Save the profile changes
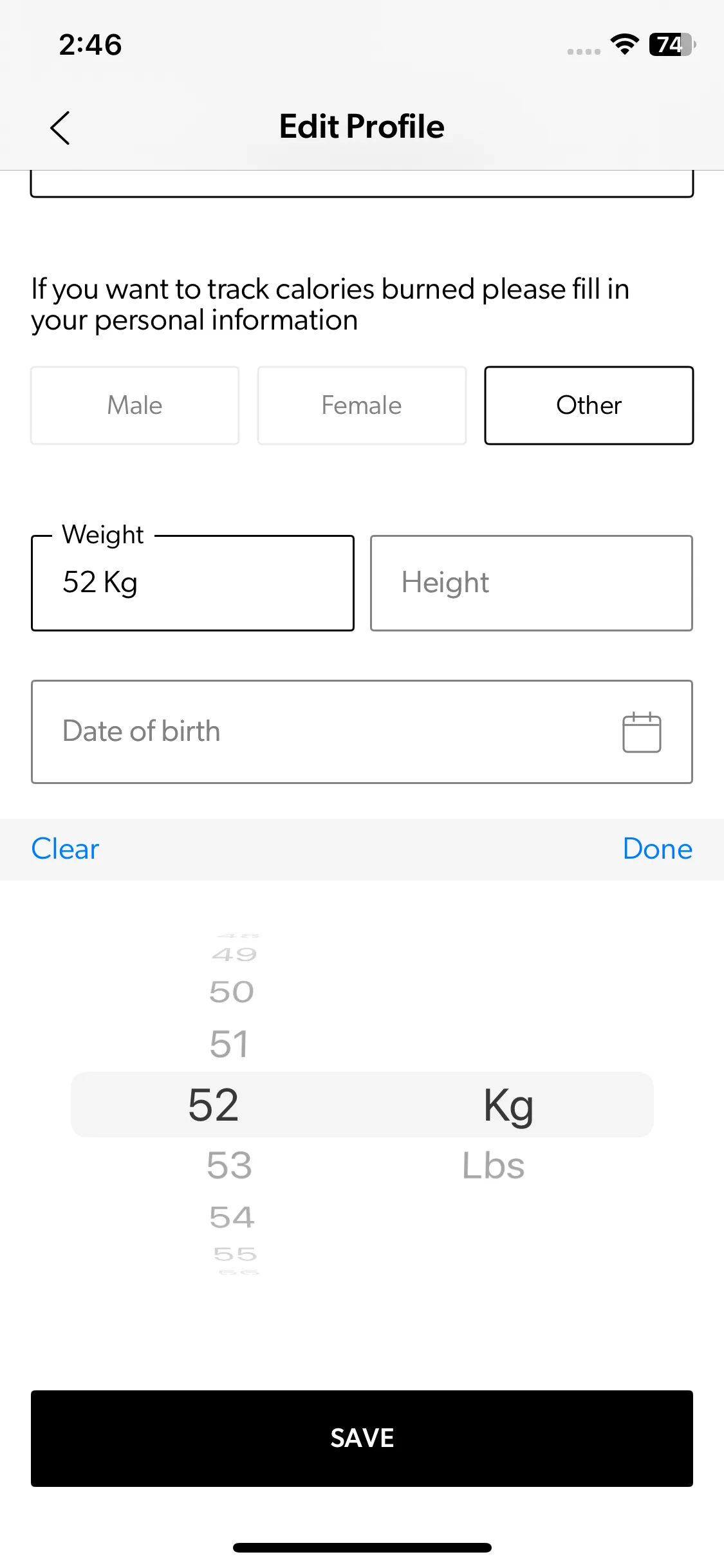Screen dimensions: 724x1568 [362, 1438]
